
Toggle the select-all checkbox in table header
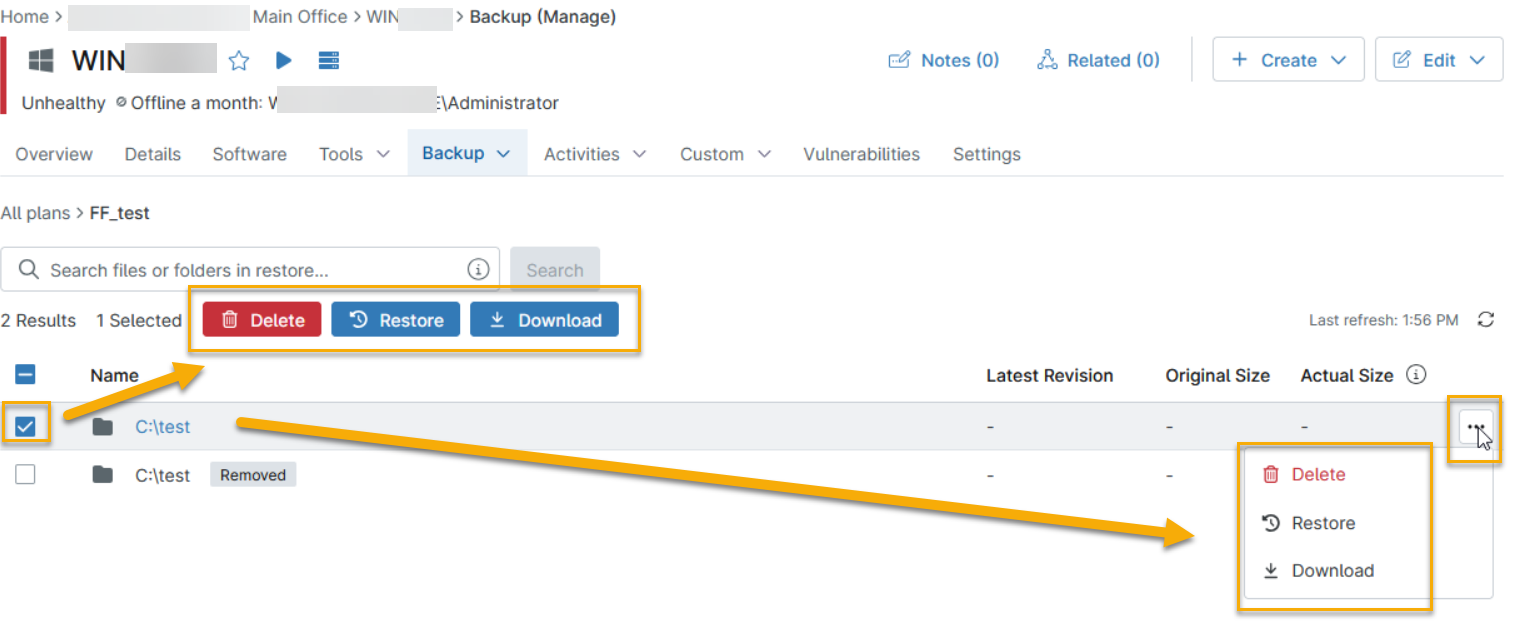tap(26, 375)
